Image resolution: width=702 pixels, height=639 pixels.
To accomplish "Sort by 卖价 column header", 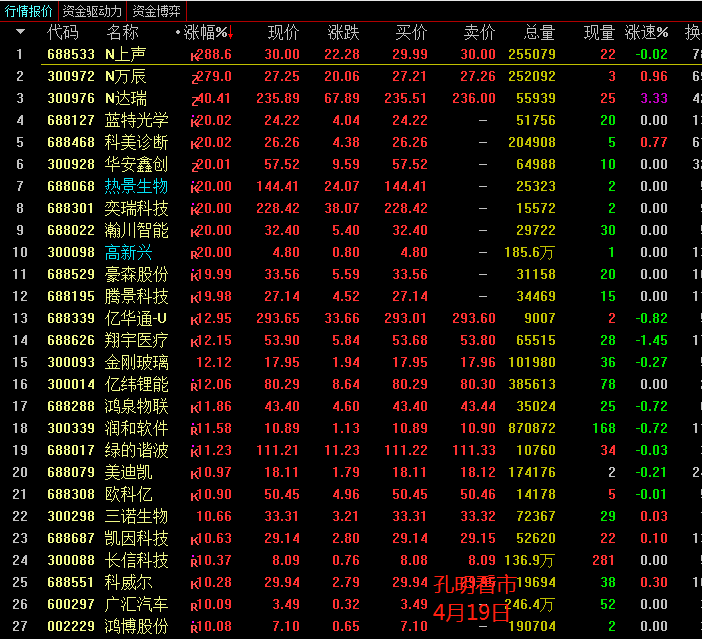I will tap(479, 32).
